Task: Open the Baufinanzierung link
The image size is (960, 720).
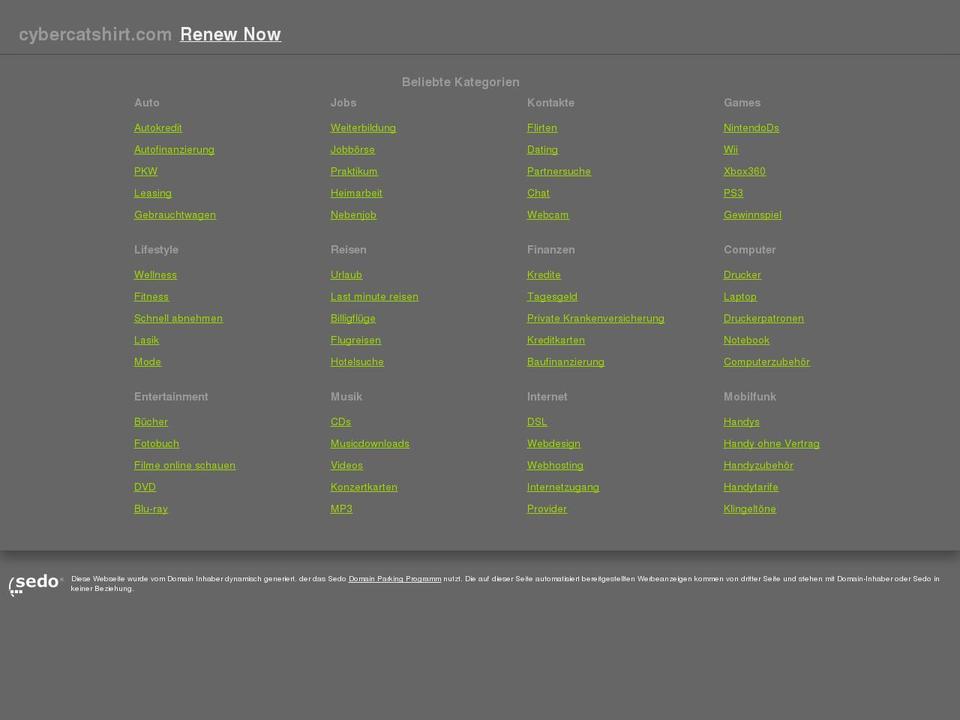Action: coord(566,362)
